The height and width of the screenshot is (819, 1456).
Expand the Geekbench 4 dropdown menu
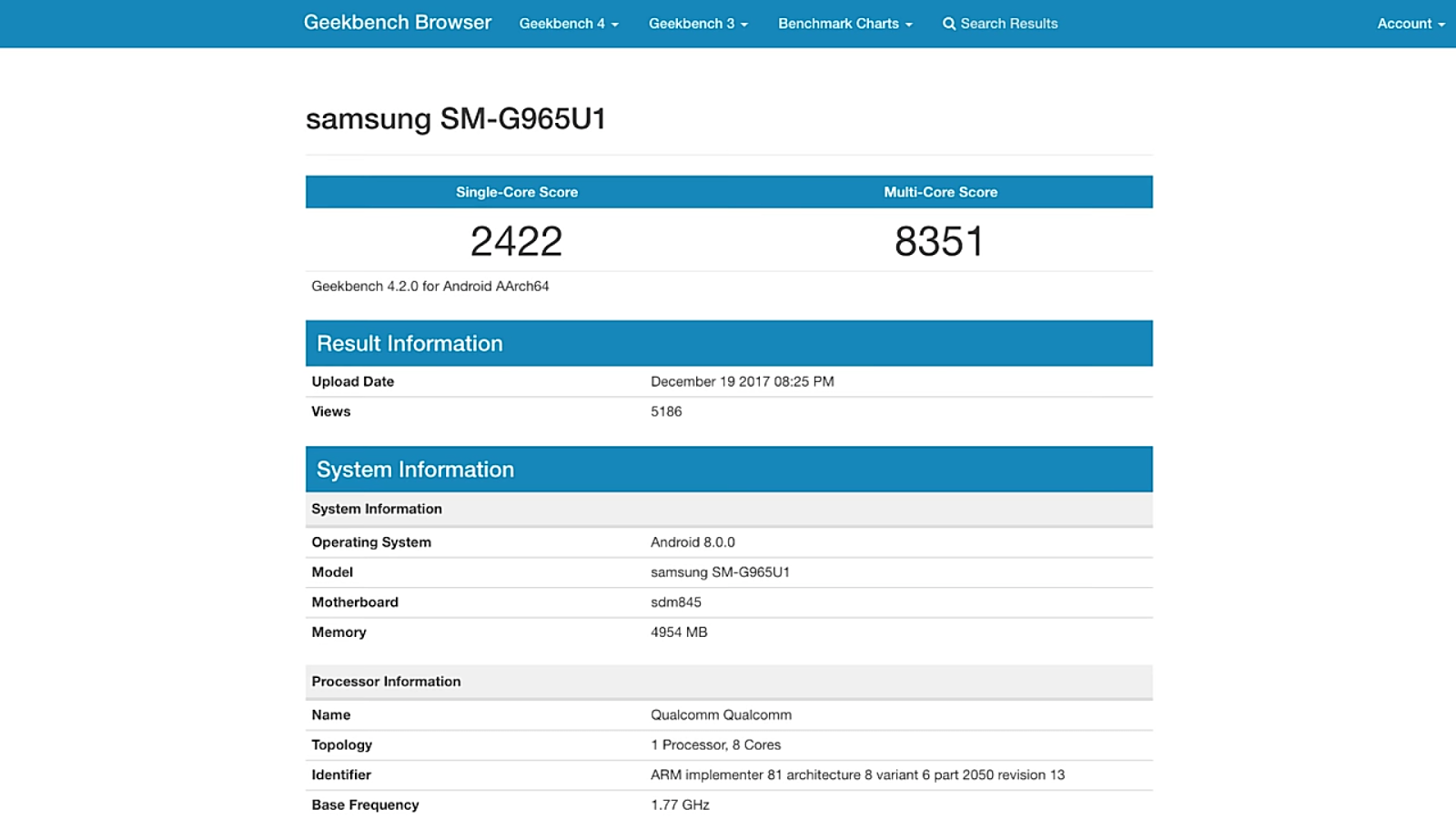point(569,24)
